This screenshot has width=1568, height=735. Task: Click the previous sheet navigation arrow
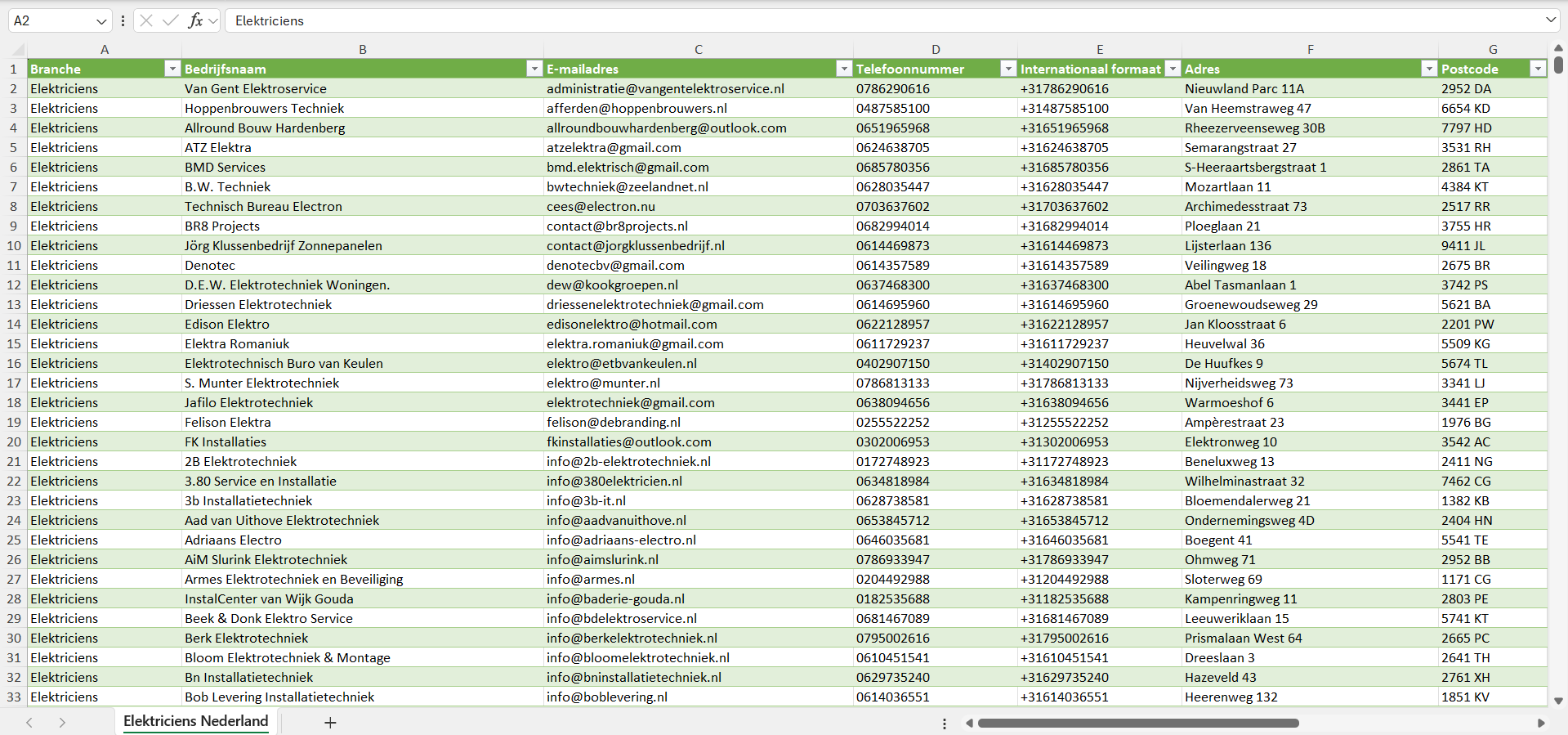pyautogui.click(x=29, y=723)
